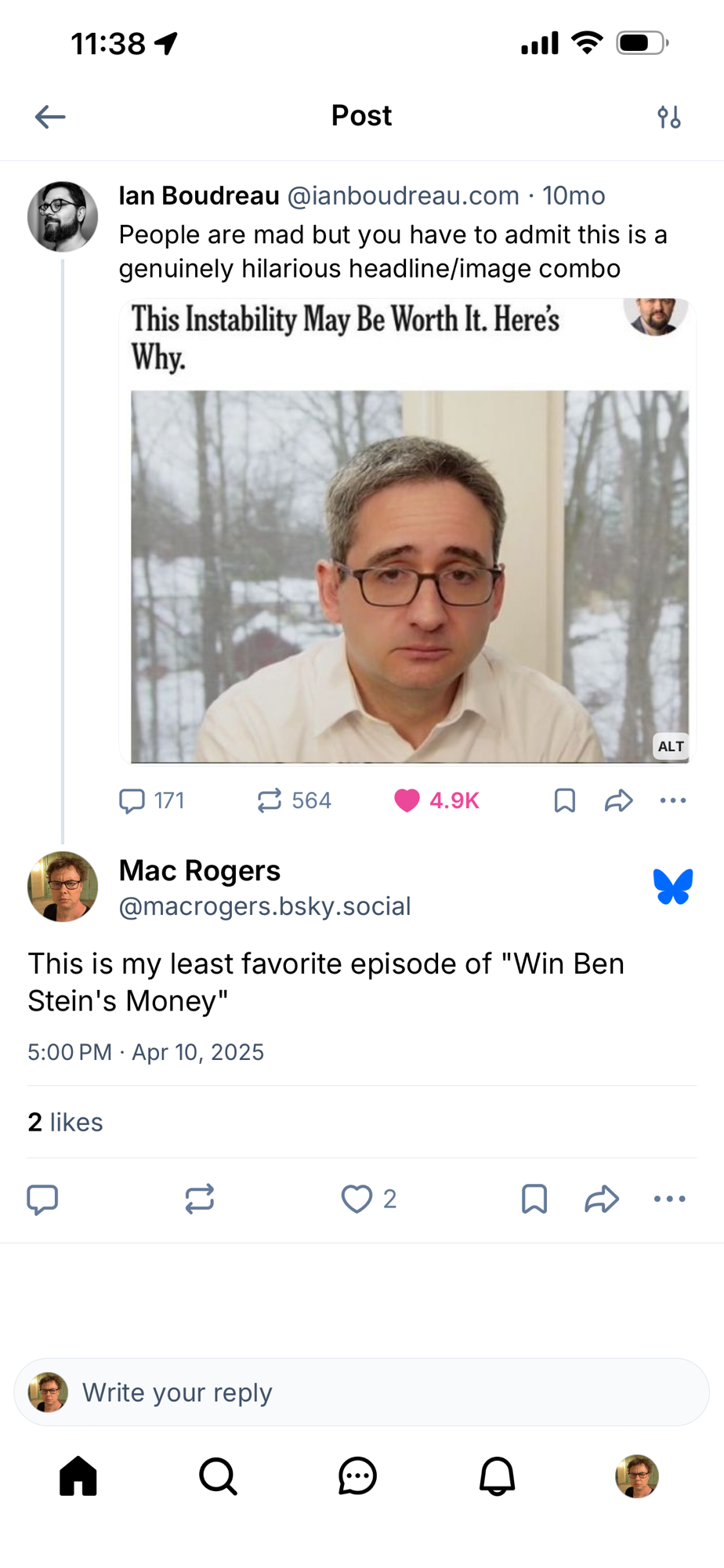Open Mac Rogers' profile name link
The width and height of the screenshot is (724, 1568).
click(x=200, y=870)
